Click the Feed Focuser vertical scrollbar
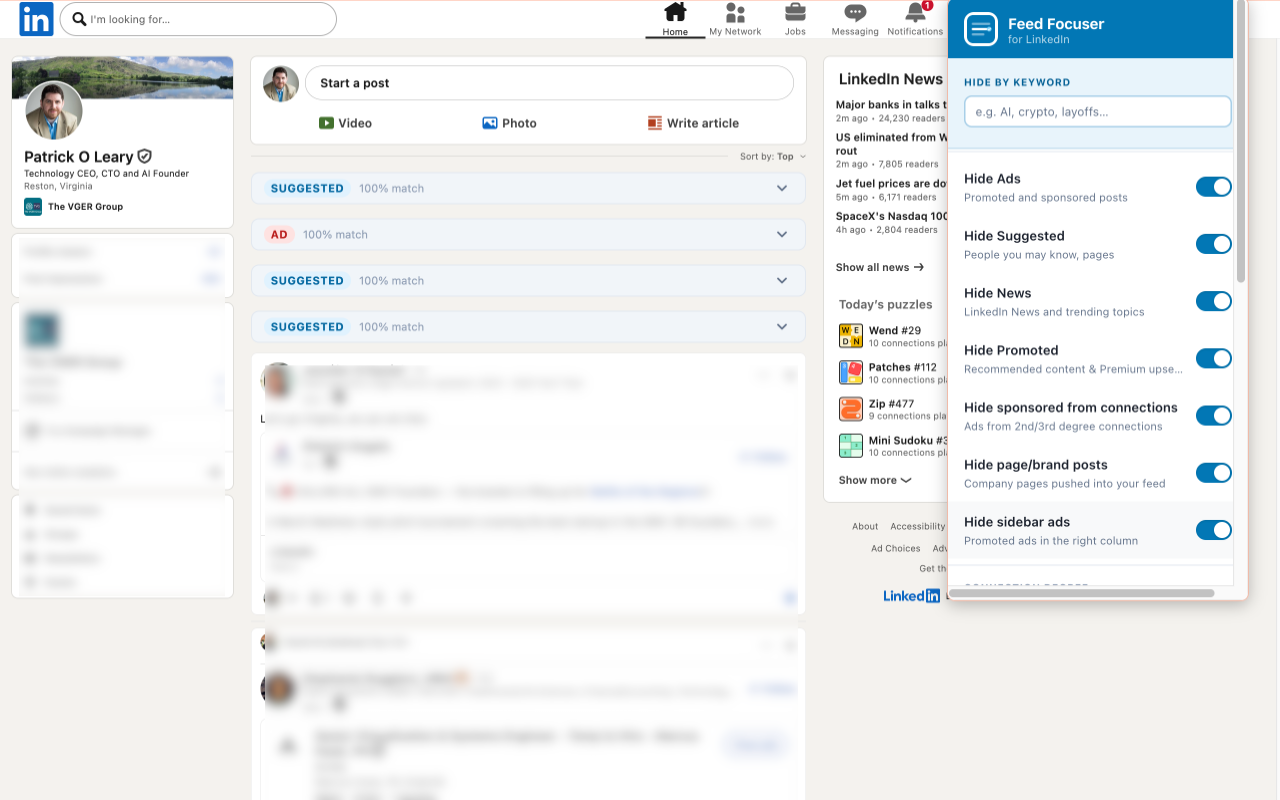Viewport: 1280px width, 800px height. click(1241, 142)
